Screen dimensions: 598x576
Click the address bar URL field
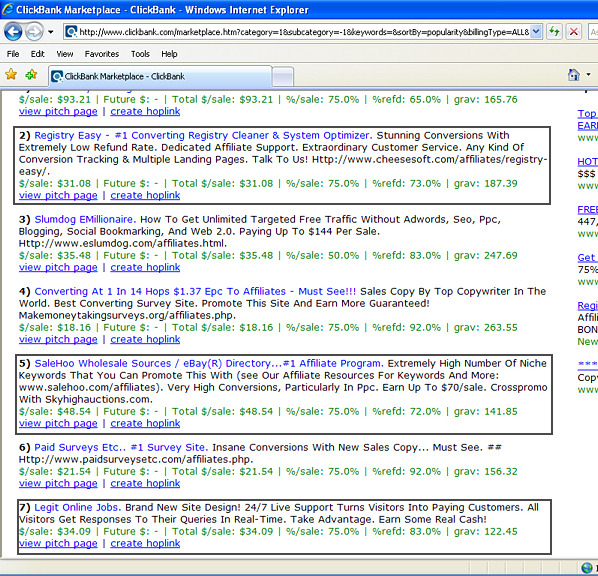click(303, 32)
